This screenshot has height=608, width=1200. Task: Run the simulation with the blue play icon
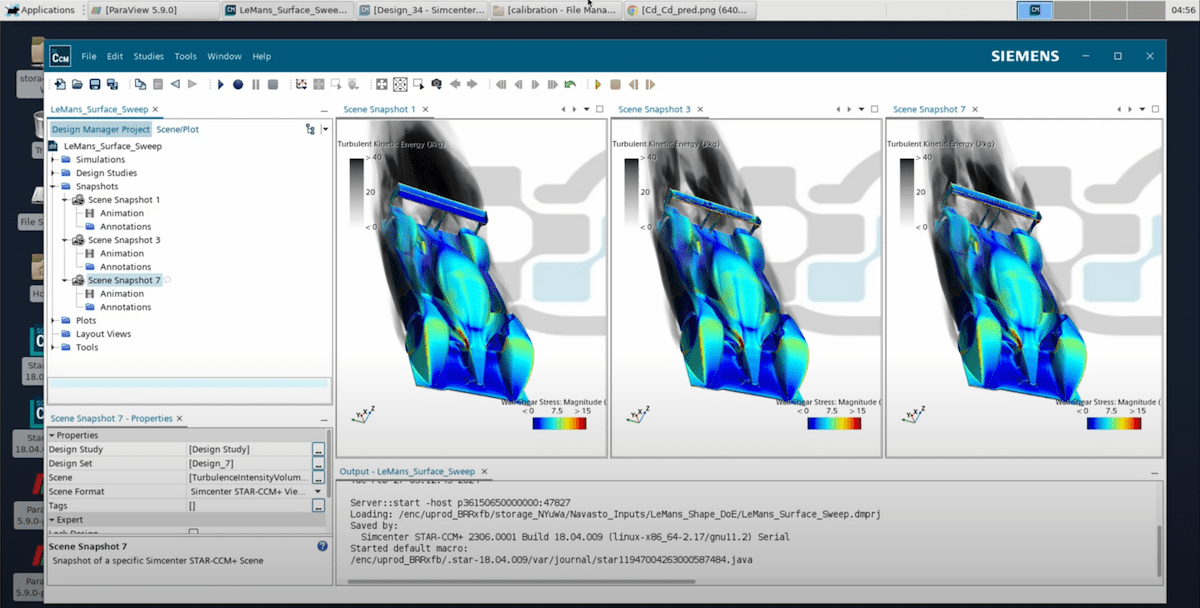tap(222, 84)
